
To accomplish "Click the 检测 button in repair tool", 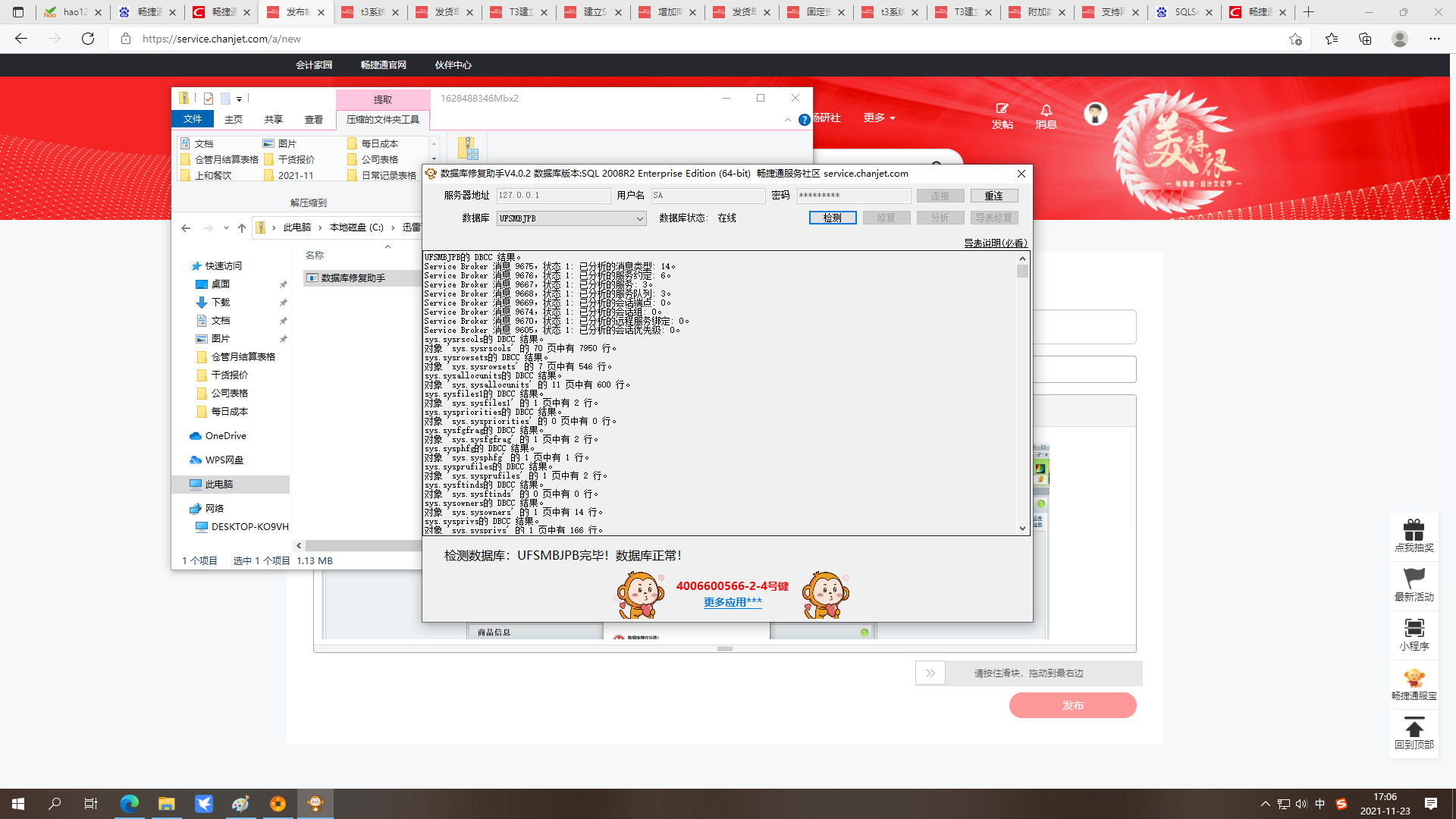I will (832, 218).
